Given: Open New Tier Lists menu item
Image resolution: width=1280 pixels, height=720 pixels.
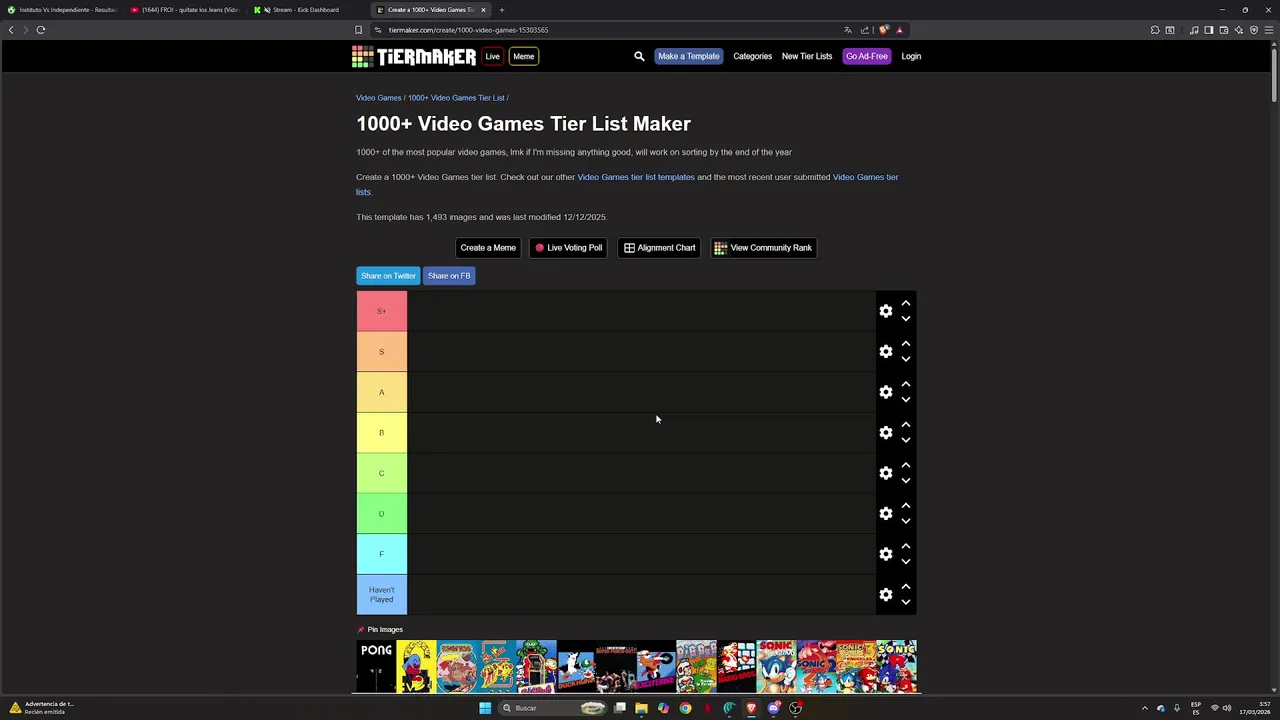Looking at the screenshot, I should coord(807,56).
